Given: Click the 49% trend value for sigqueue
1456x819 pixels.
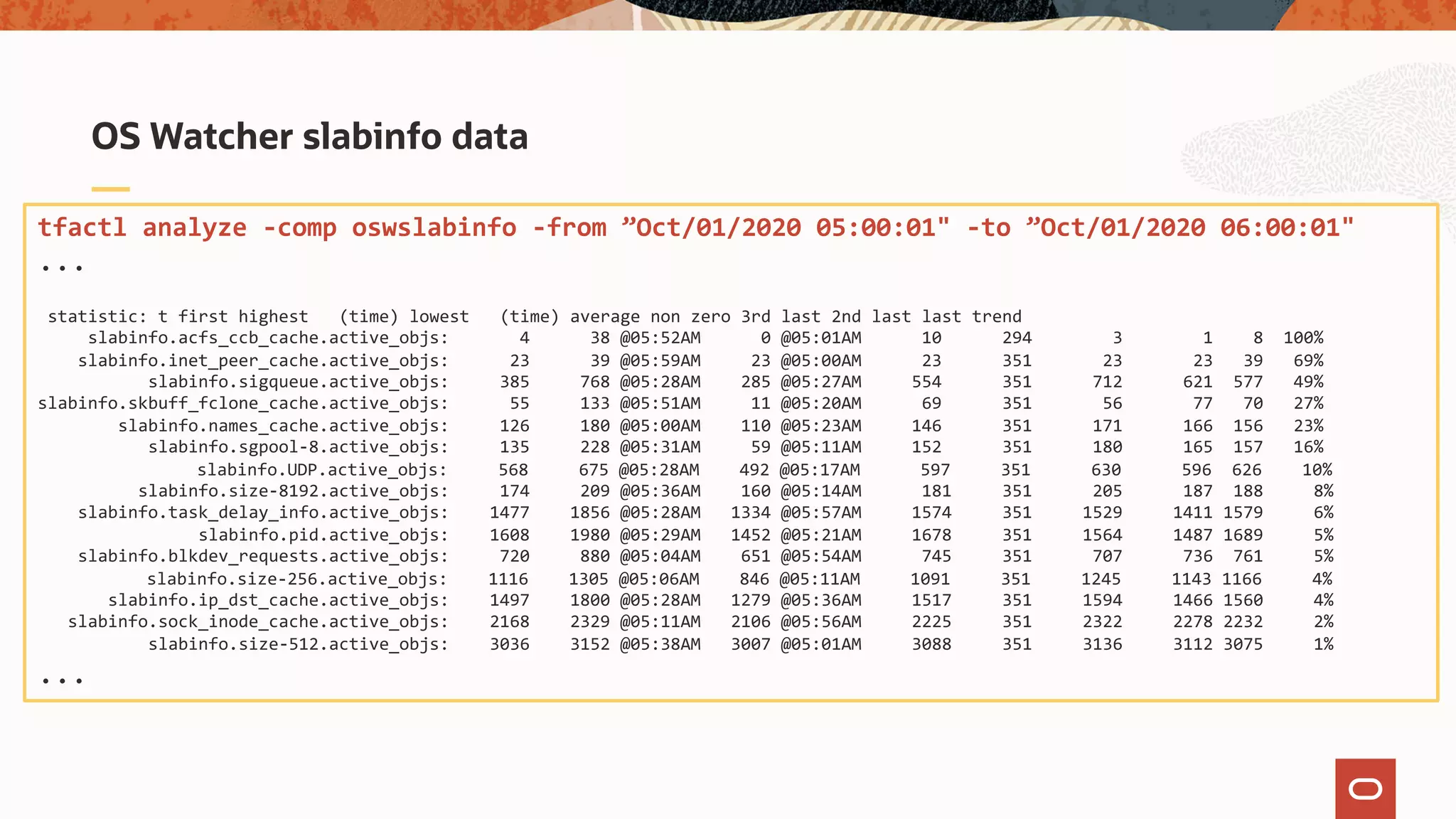Looking at the screenshot, I should pyautogui.click(x=1308, y=382).
